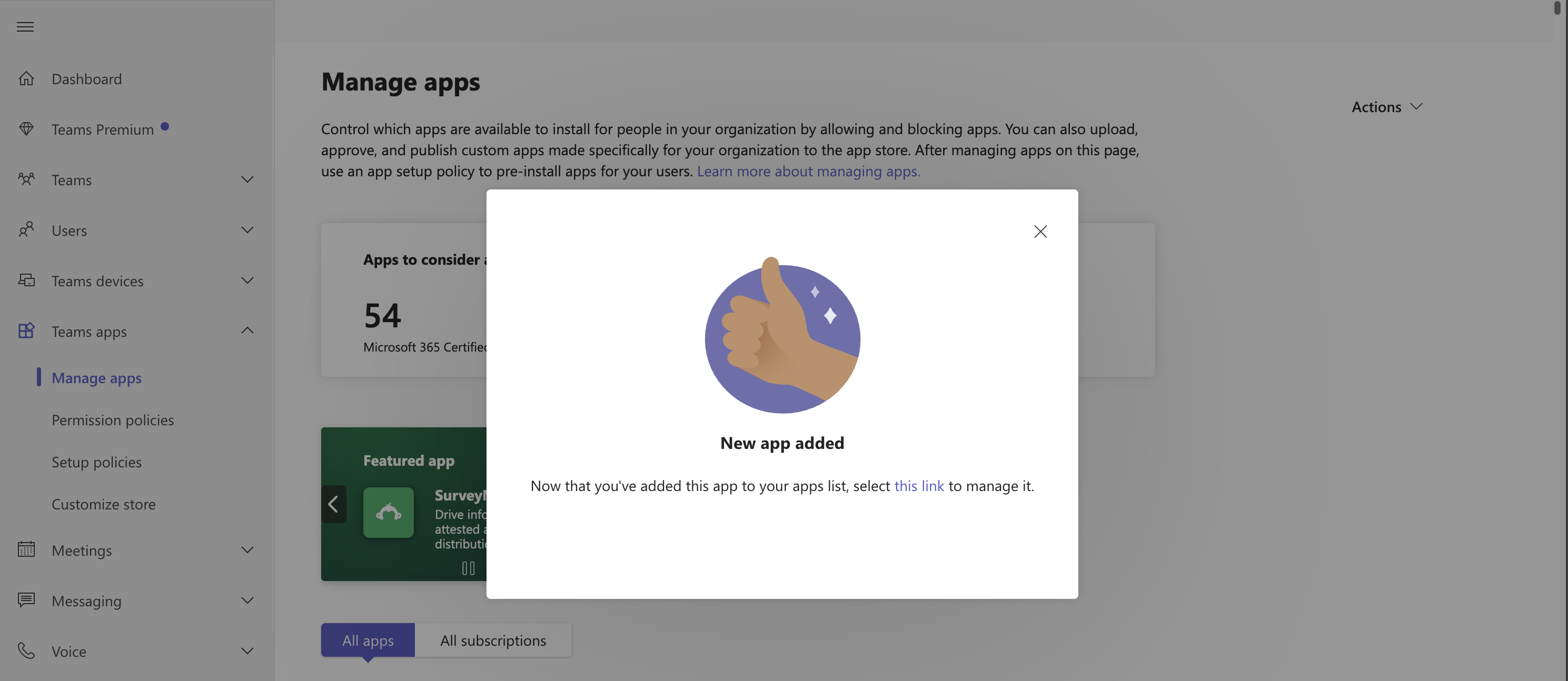Toggle the sidebar with the hamburger icon
The image size is (1568, 681).
click(x=25, y=26)
